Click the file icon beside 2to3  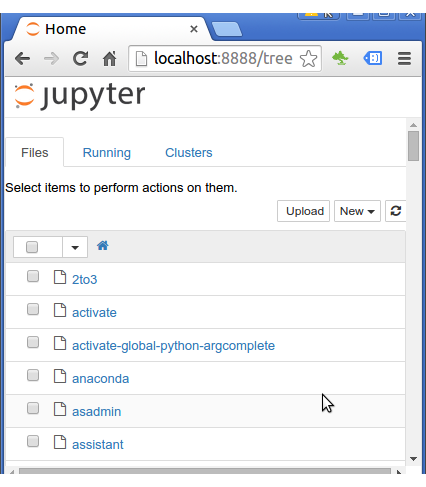tap(60, 277)
